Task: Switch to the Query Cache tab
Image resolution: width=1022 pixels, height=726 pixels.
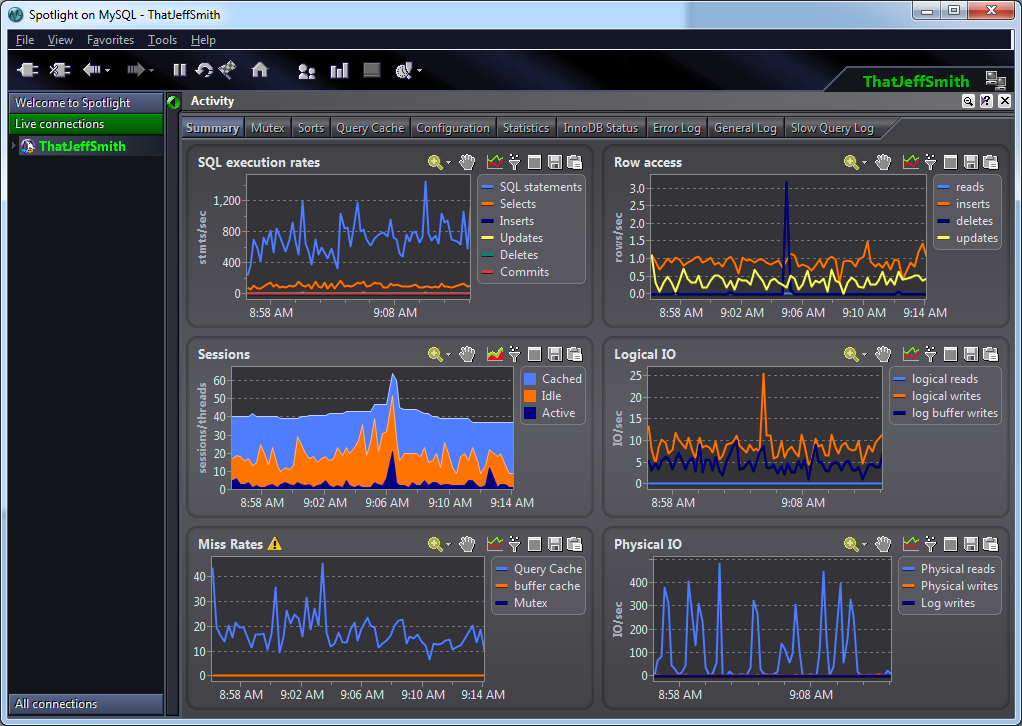Action: pyautogui.click(x=370, y=128)
